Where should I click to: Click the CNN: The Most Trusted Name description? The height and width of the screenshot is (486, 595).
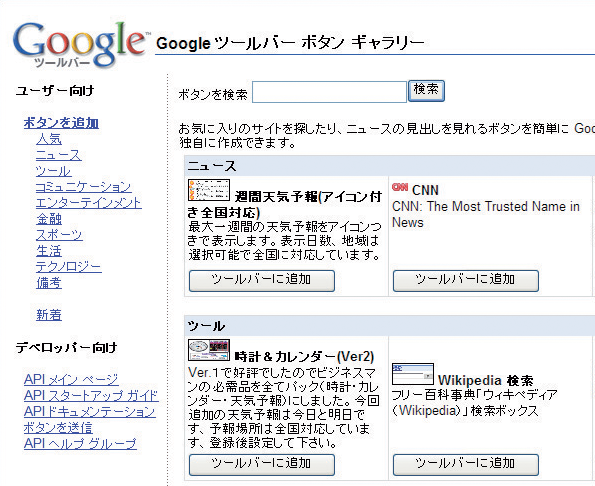click(486, 214)
